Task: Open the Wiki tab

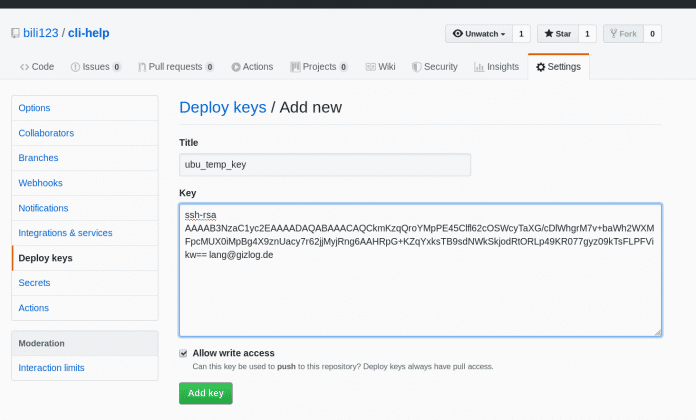Action: click(x=380, y=67)
